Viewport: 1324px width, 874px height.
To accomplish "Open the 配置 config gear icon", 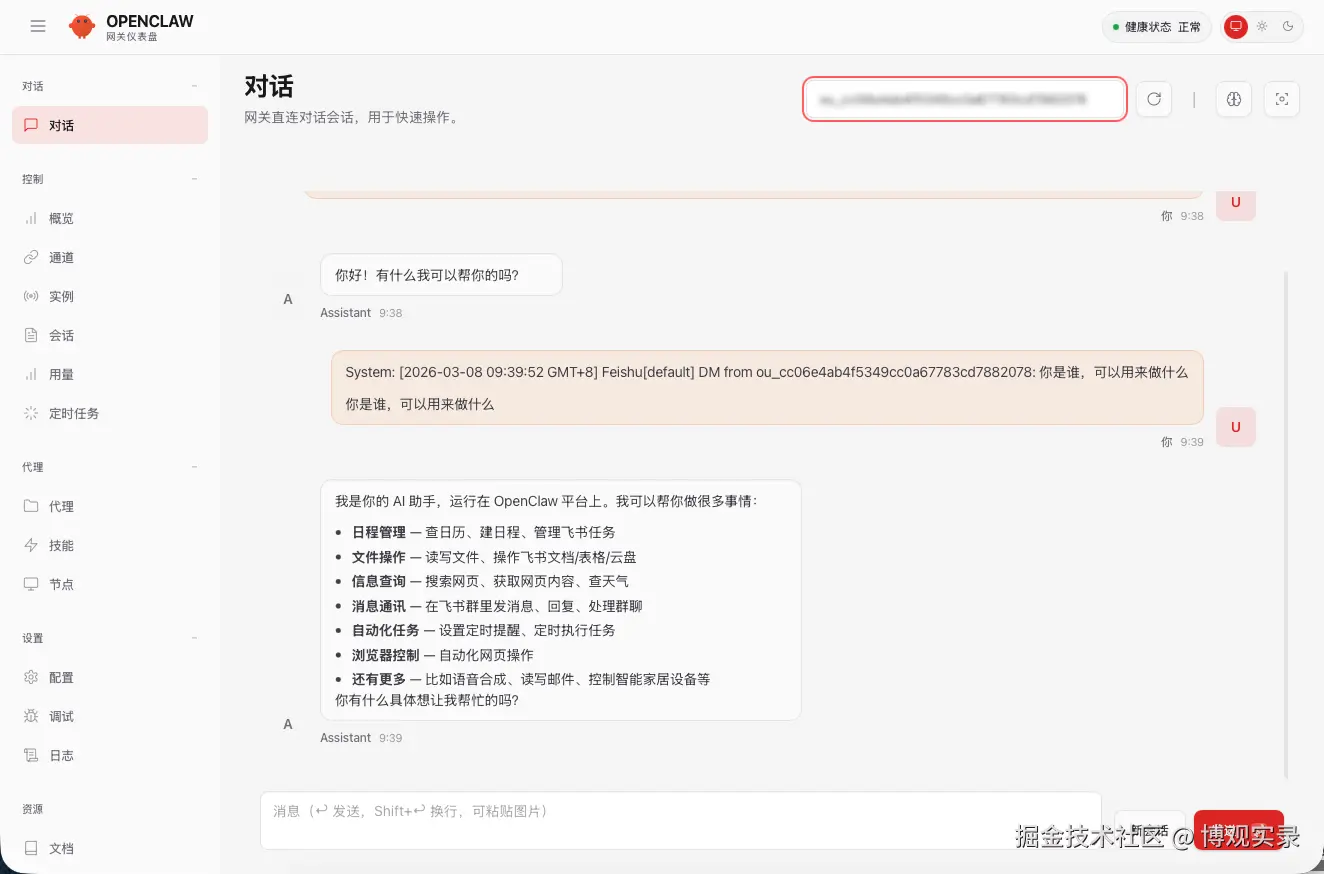I will click(x=31, y=677).
